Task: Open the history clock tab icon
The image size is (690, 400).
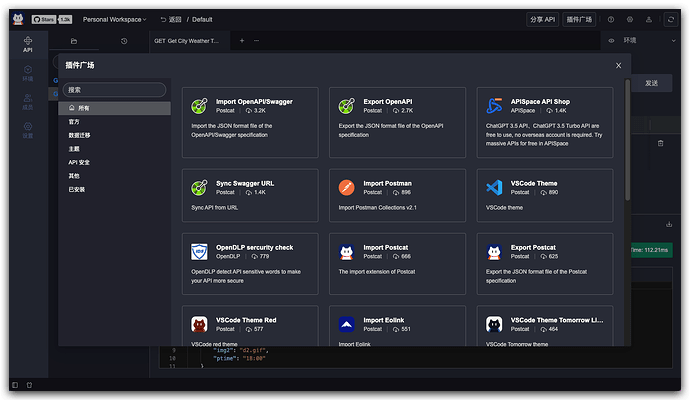Action: [124, 41]
